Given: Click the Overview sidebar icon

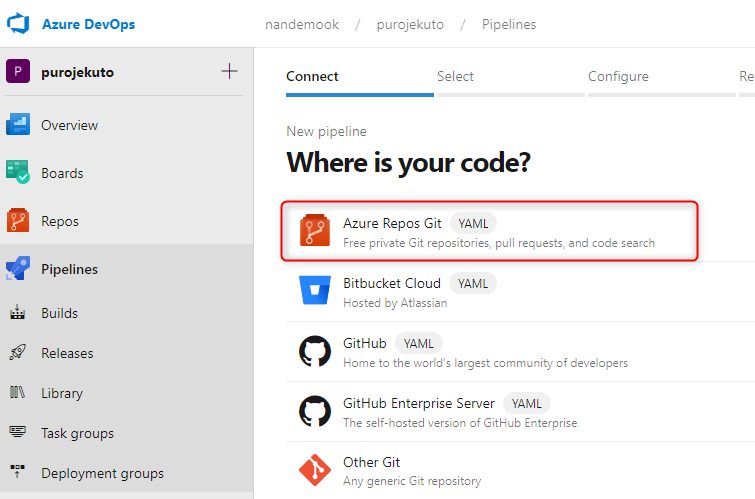Looking at the screenshot, I should (x=18, y=124).
